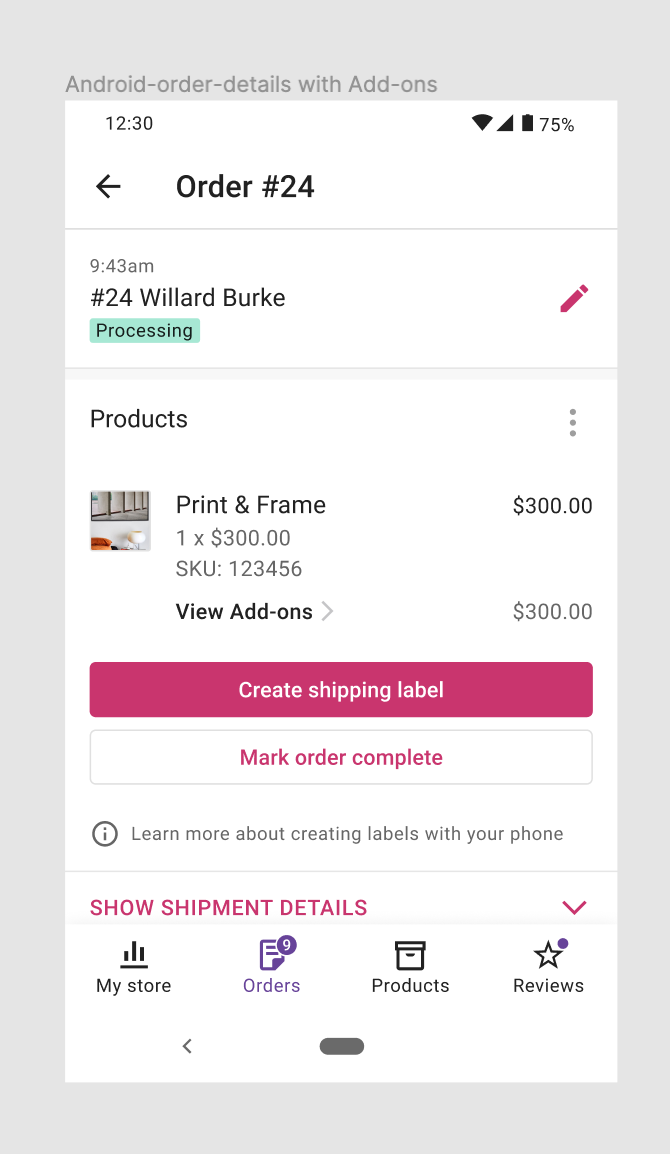The height and width of the screenshot is (1154, 670).
Task: Switch to the Reviews tab
Action: [548, 966]
